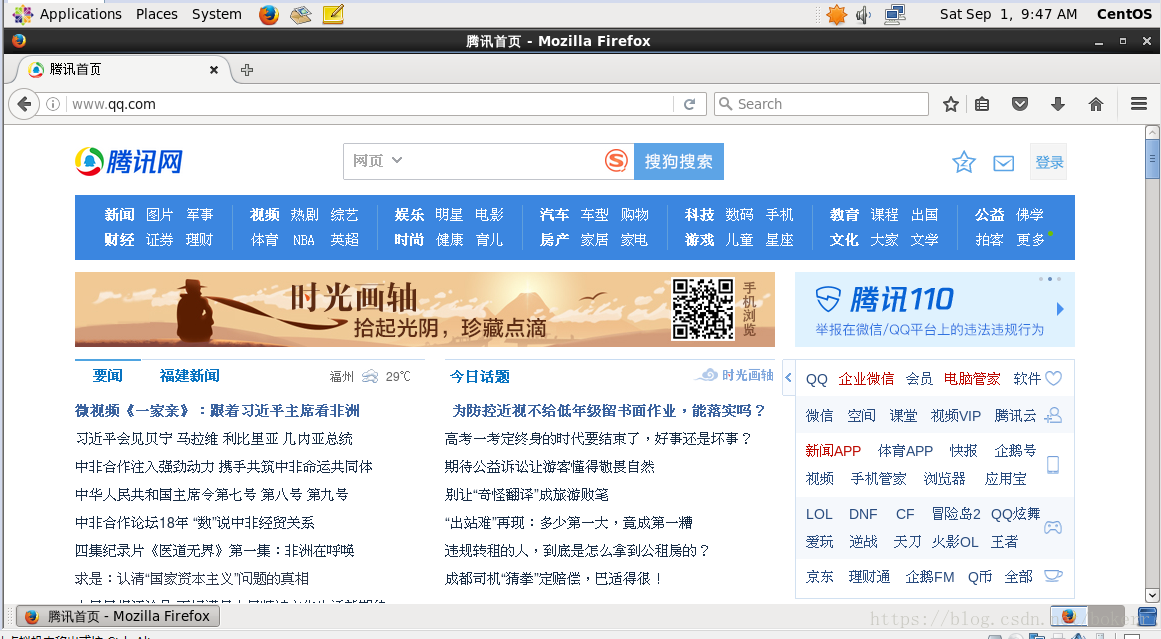Open the LOL game link
Screen dimensions: 1161x639
click(x=819, y=514)
